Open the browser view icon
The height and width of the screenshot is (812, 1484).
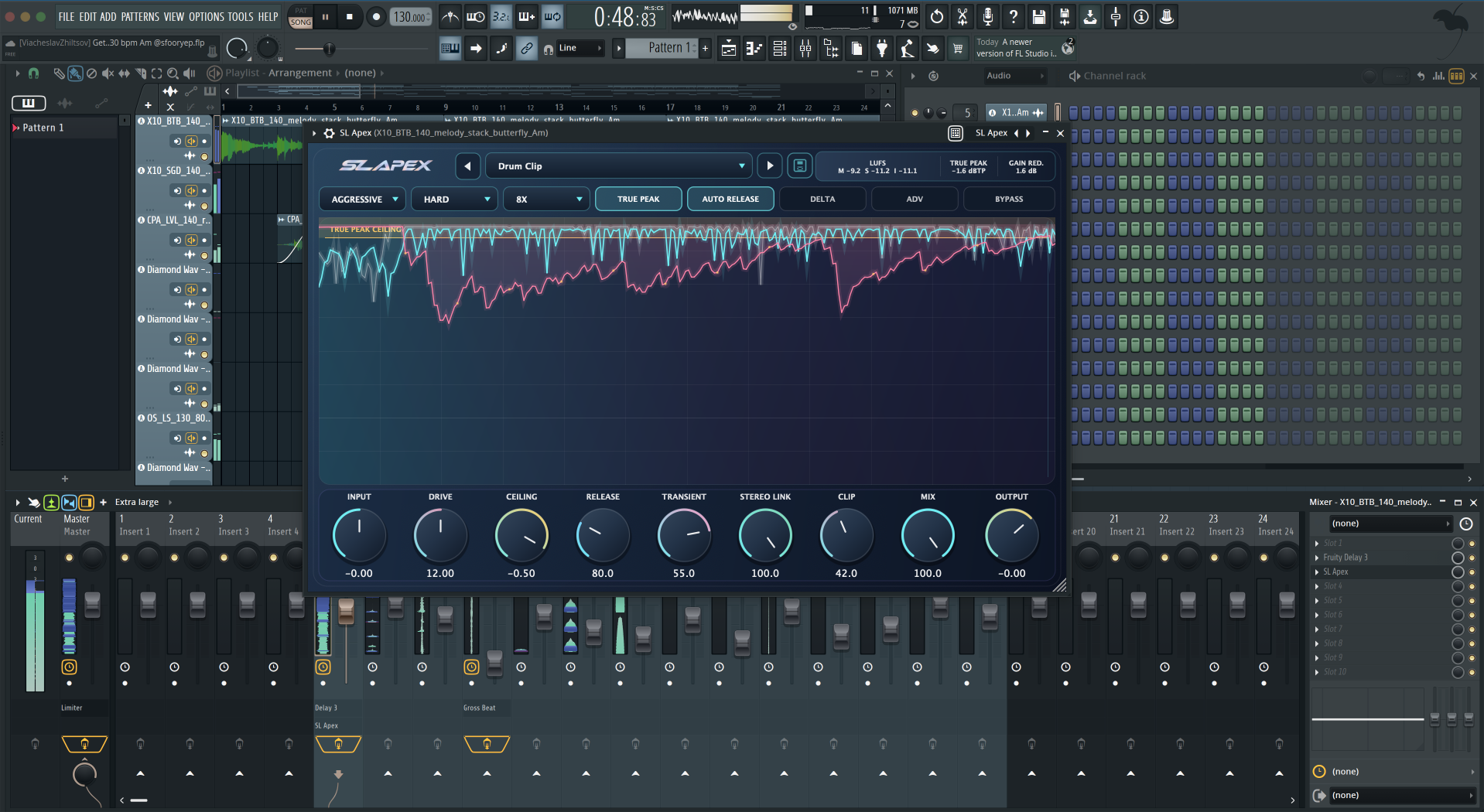click(x=831, y=49)
